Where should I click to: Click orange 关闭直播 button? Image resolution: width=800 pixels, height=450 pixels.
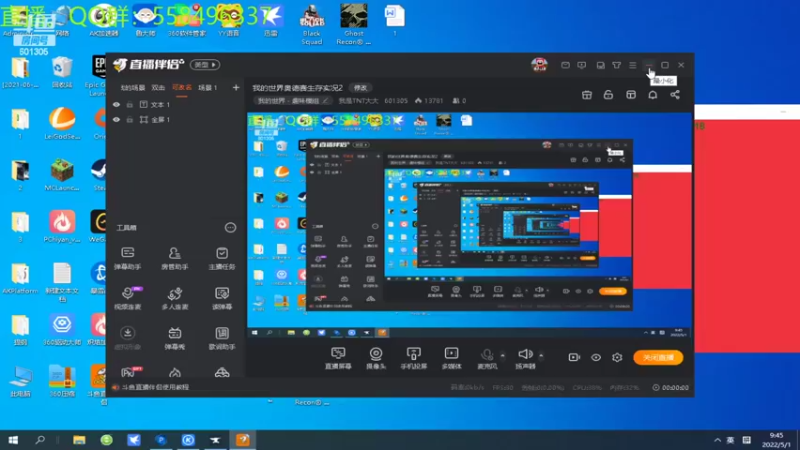point(658,358)
